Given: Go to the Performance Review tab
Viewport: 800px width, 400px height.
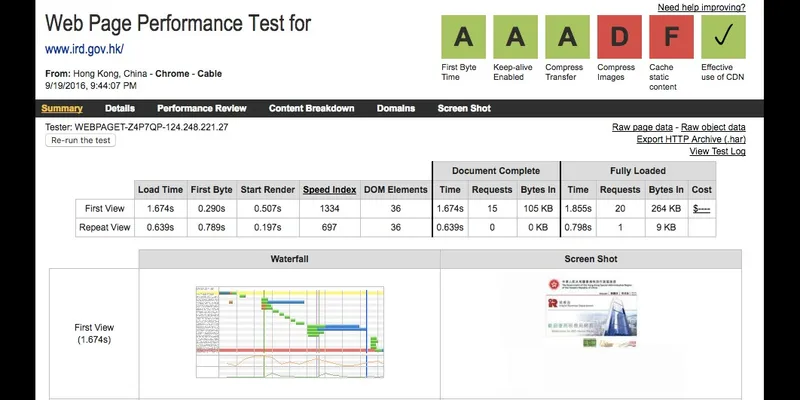Looking at the screenshot, I should [x=201, y=108].
